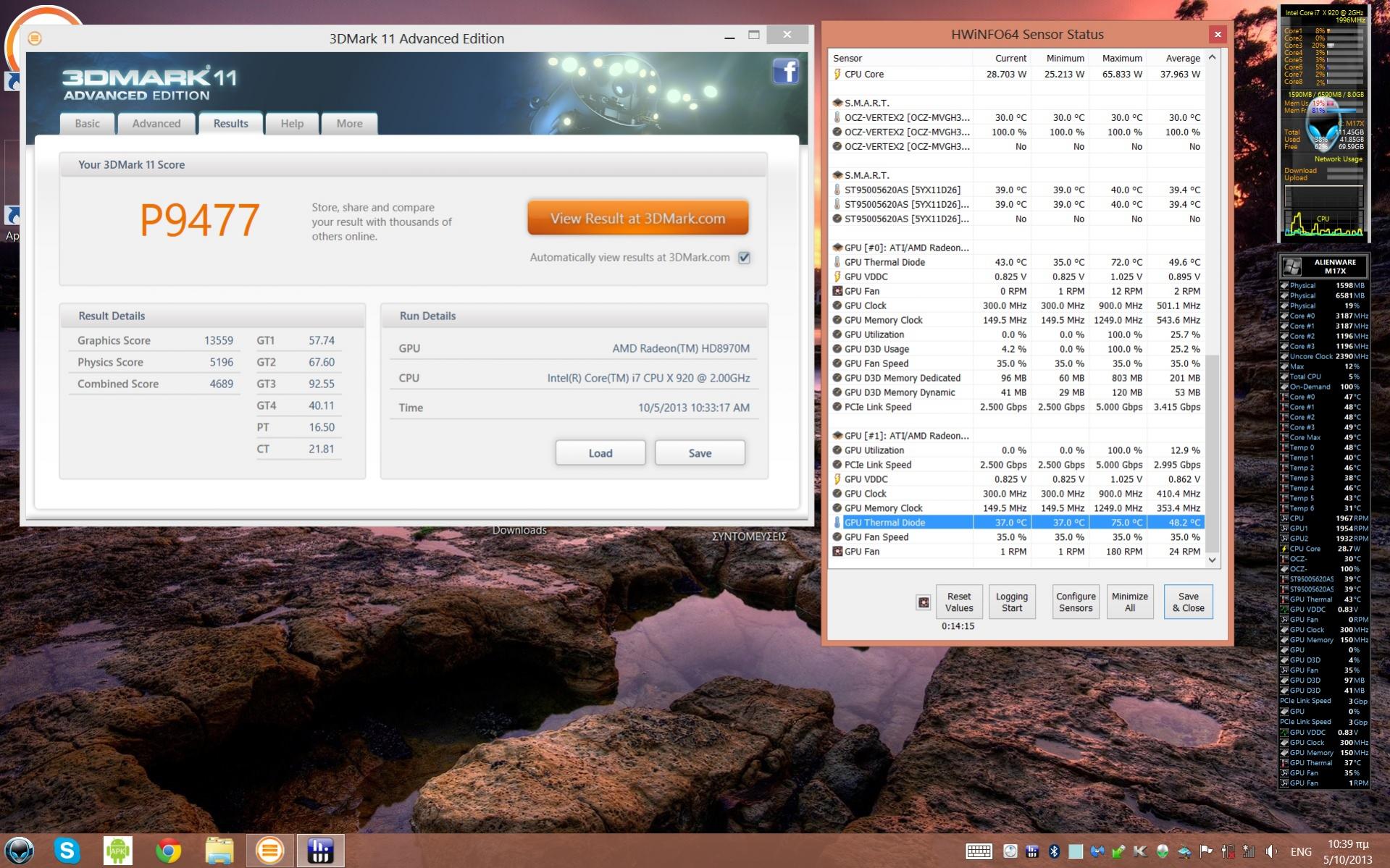Click Logging Start button

coord(1012,602)
